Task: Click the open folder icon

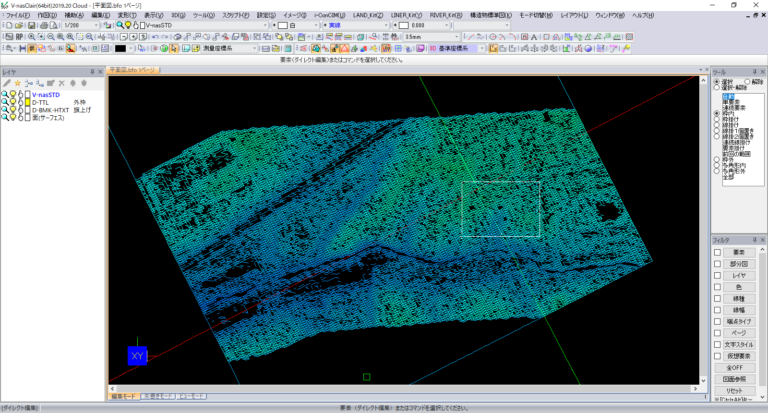Action: [19, 26]
